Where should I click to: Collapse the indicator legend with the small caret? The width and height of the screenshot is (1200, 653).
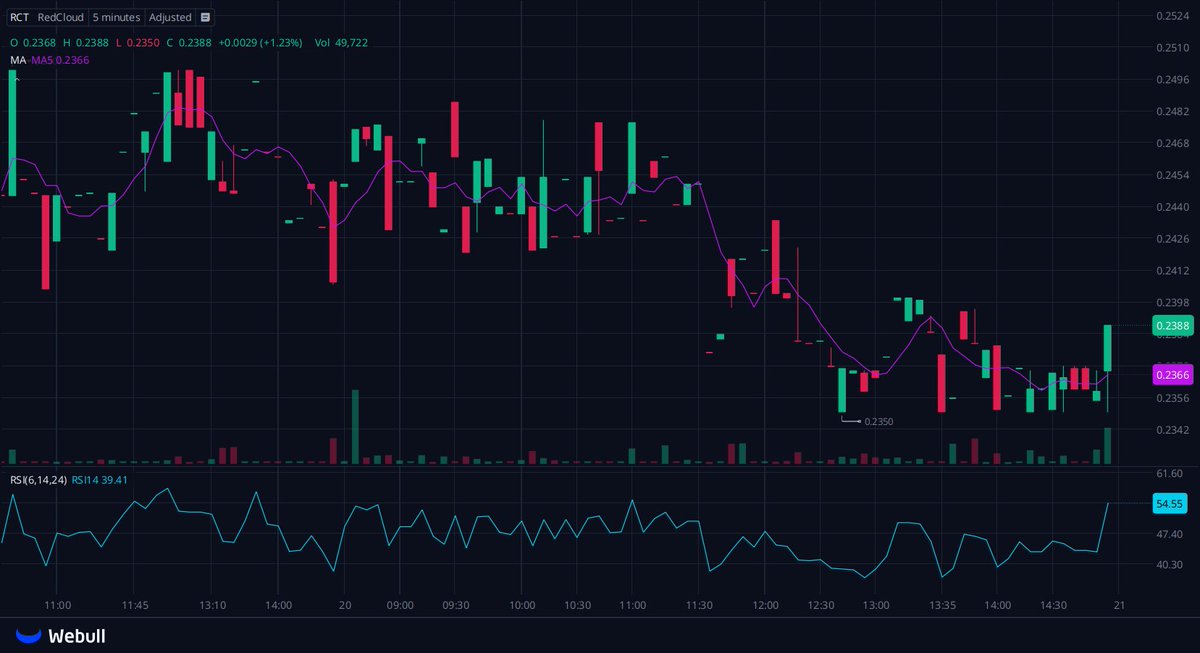(x=16, y=78)
